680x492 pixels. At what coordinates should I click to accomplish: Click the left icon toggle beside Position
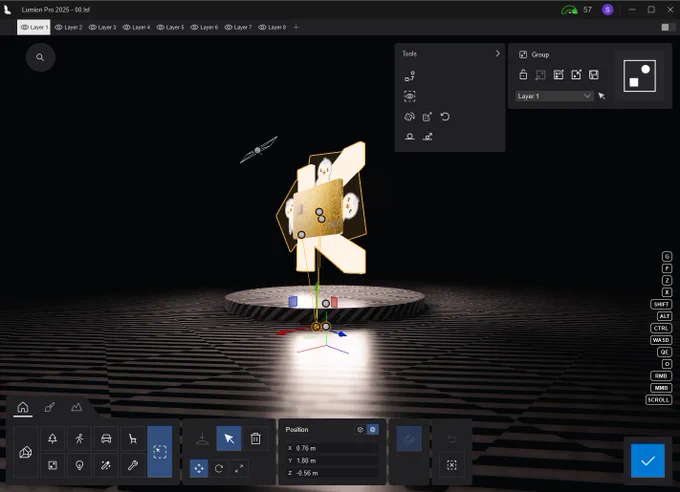click(x=360, y=430)
